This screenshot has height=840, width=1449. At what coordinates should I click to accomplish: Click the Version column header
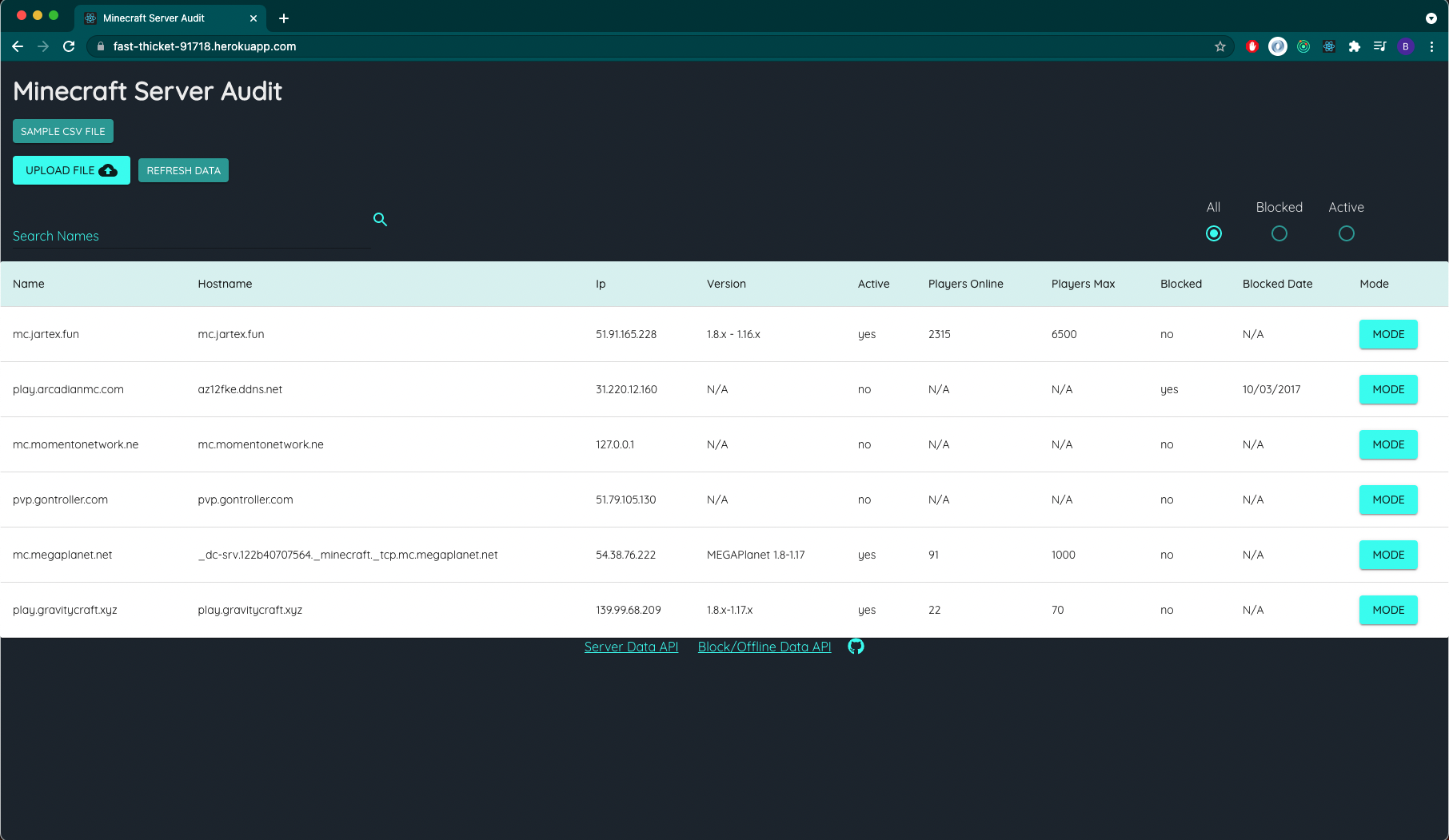point(726,284)
